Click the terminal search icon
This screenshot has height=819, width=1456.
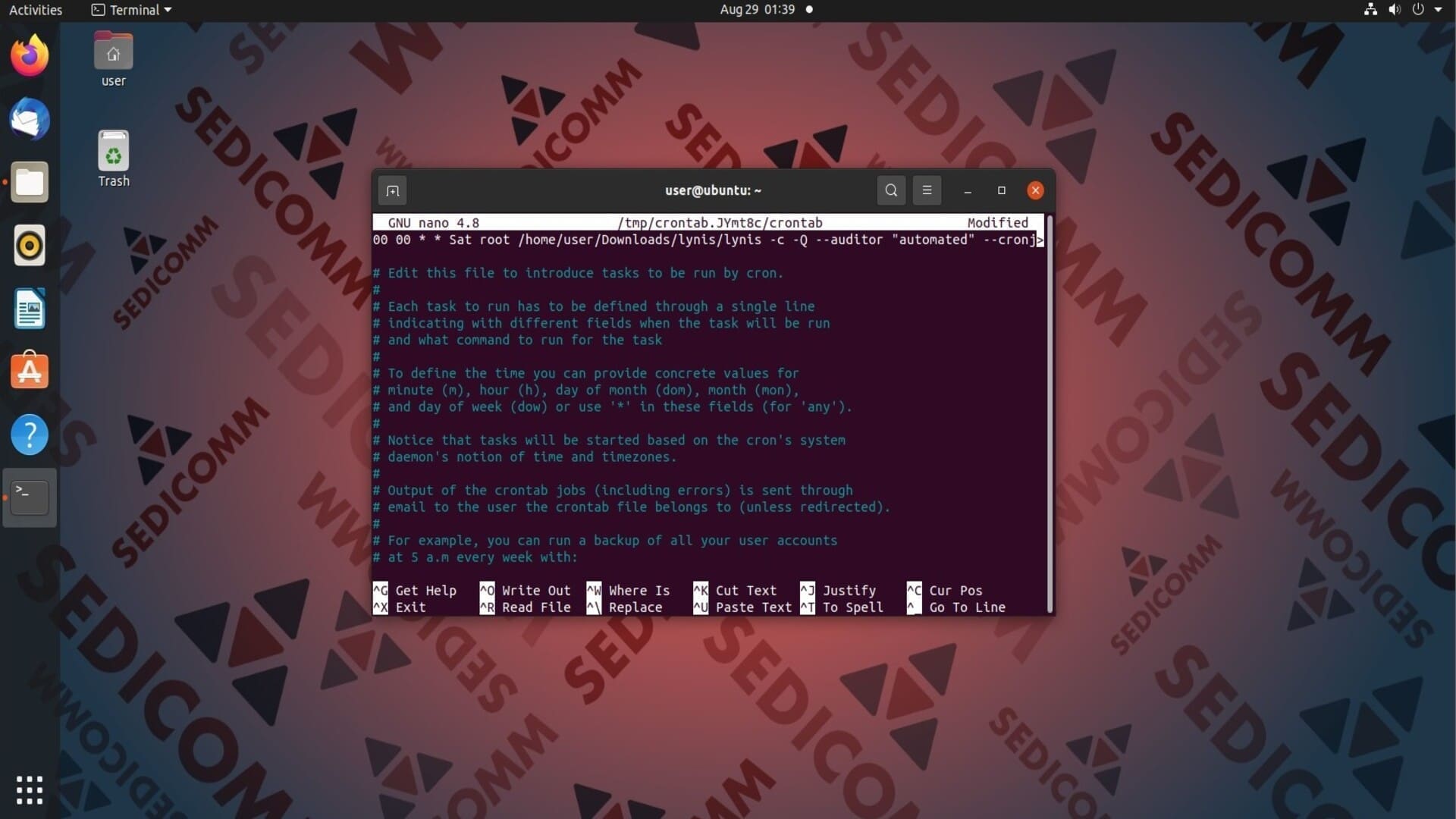point(891,190)
